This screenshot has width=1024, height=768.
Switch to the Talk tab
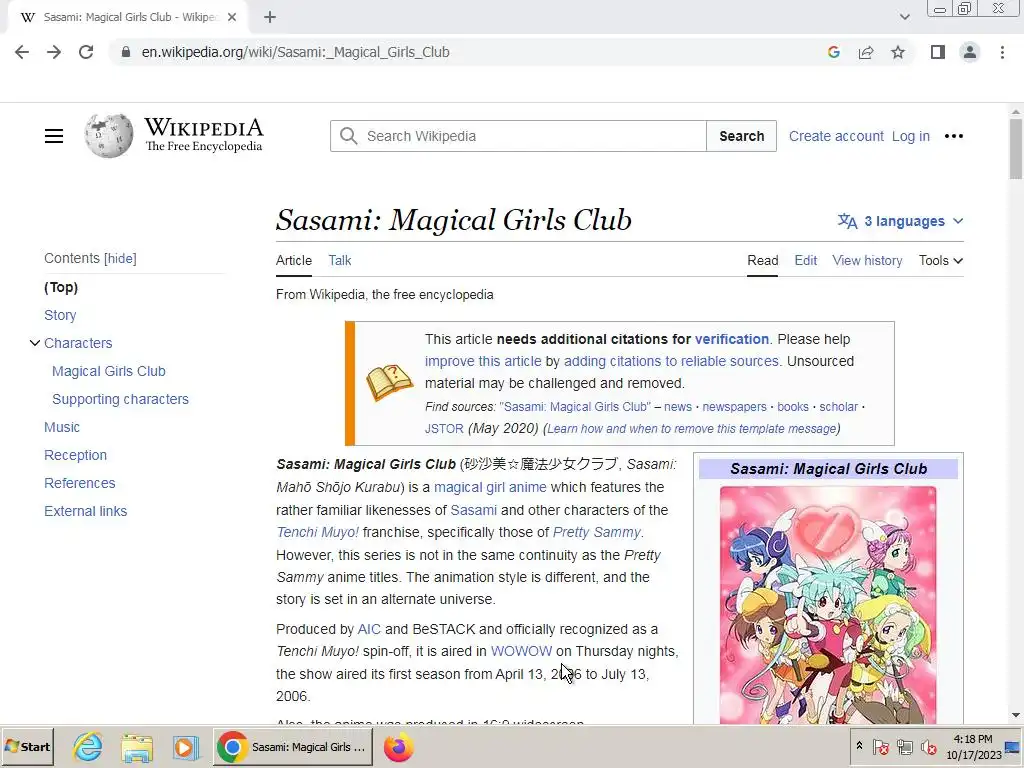coord(340,261)
